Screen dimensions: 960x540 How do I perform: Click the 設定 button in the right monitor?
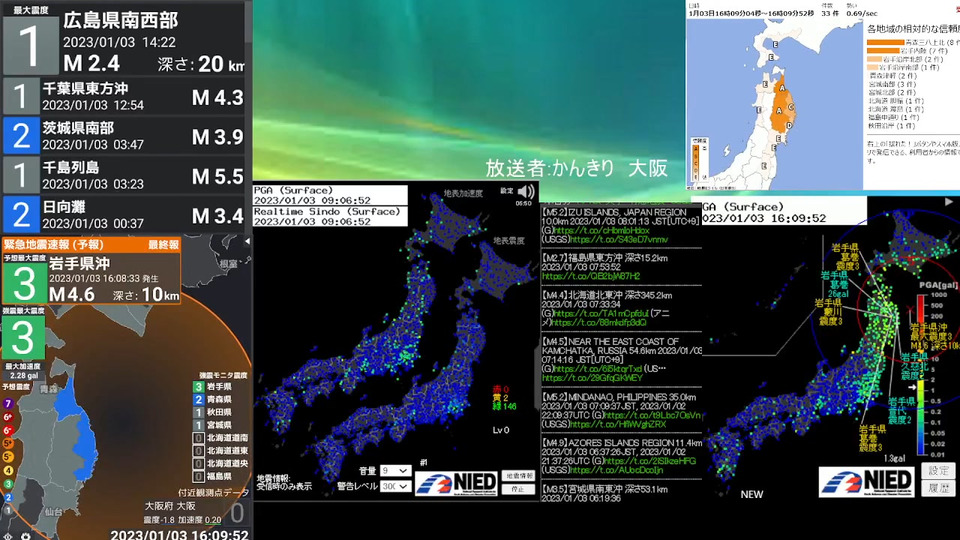(938, 470)
